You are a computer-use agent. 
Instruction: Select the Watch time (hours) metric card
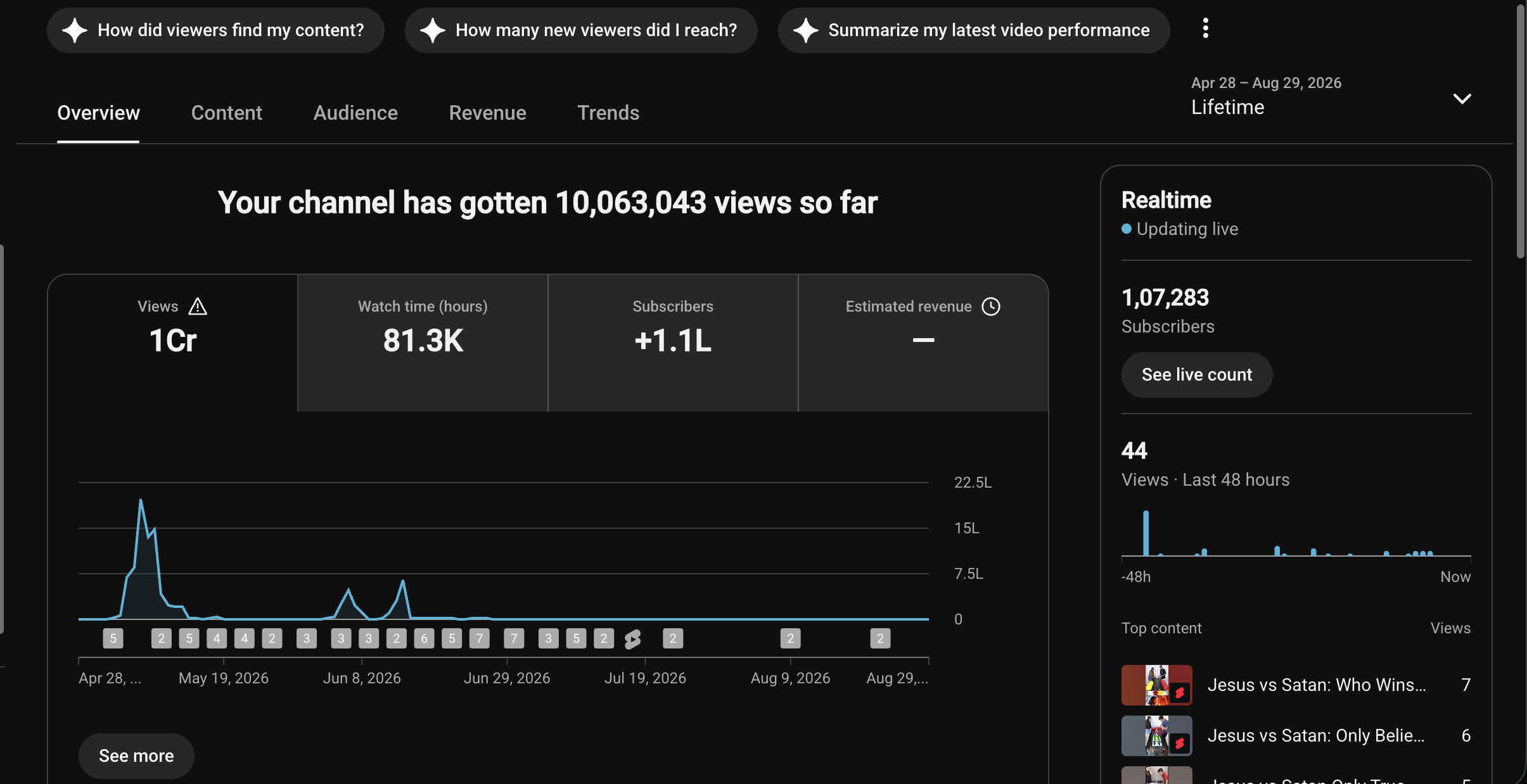pyautogui.click(x=423, y=343)
